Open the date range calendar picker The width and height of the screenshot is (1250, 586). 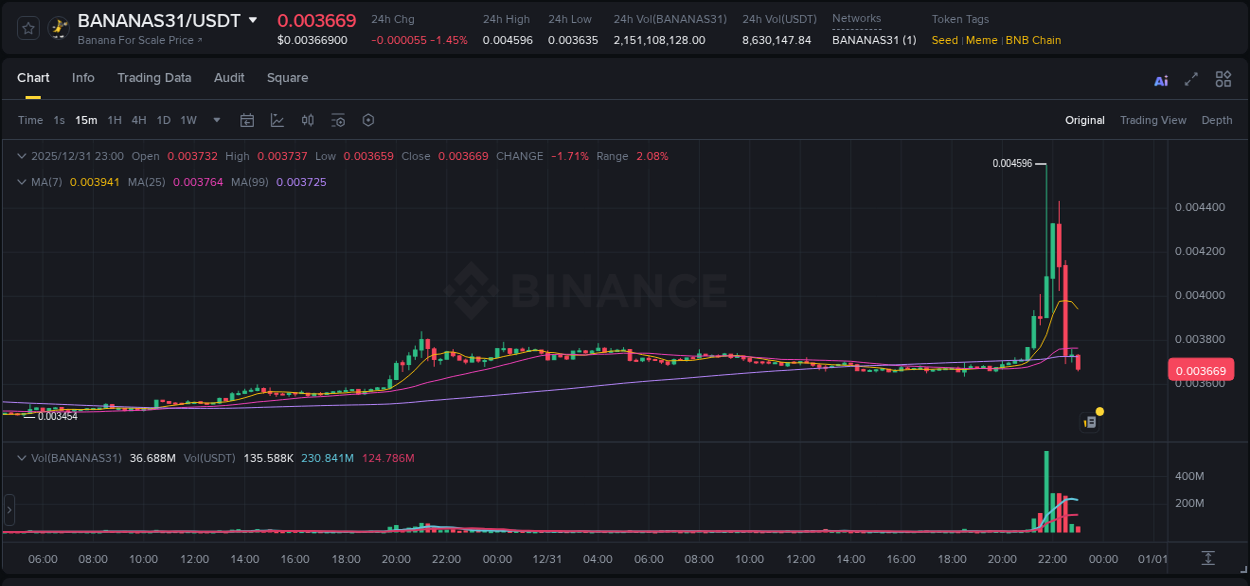(x=247, y=120)
